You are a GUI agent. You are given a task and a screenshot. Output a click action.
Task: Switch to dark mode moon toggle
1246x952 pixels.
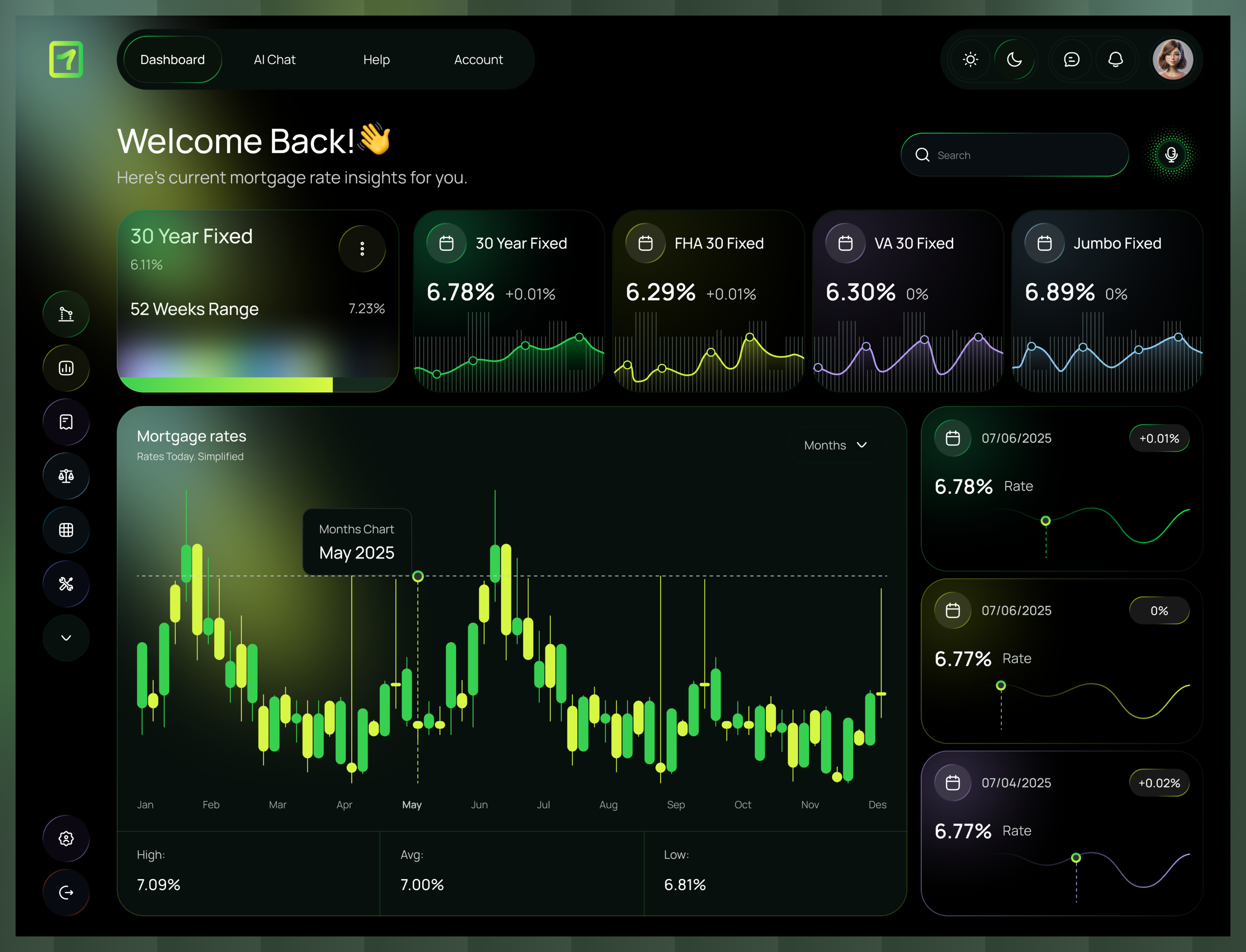click(1014, 60)
